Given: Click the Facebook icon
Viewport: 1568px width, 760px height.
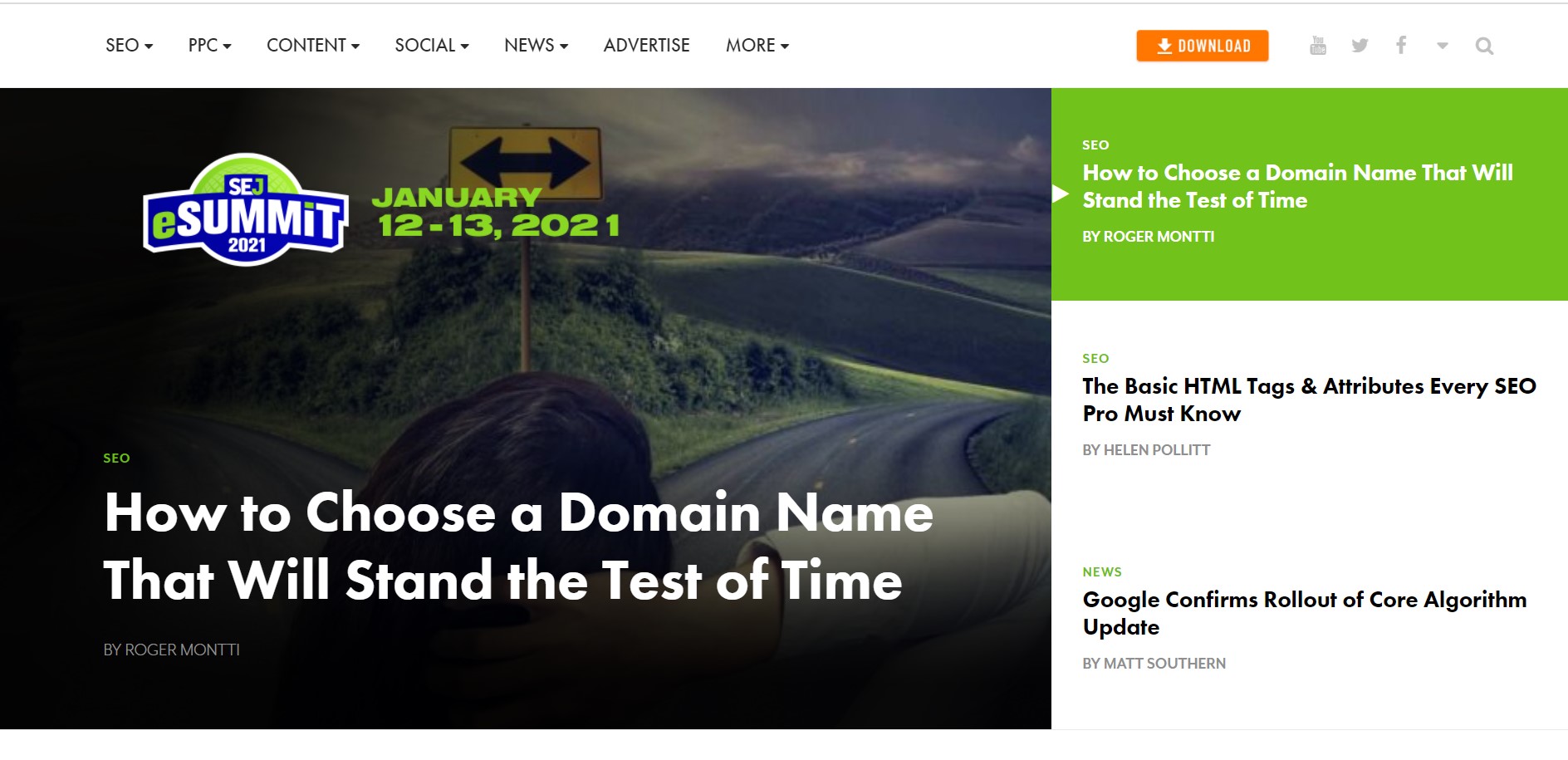Looking at the screenshot, I should coord(1401,46).
